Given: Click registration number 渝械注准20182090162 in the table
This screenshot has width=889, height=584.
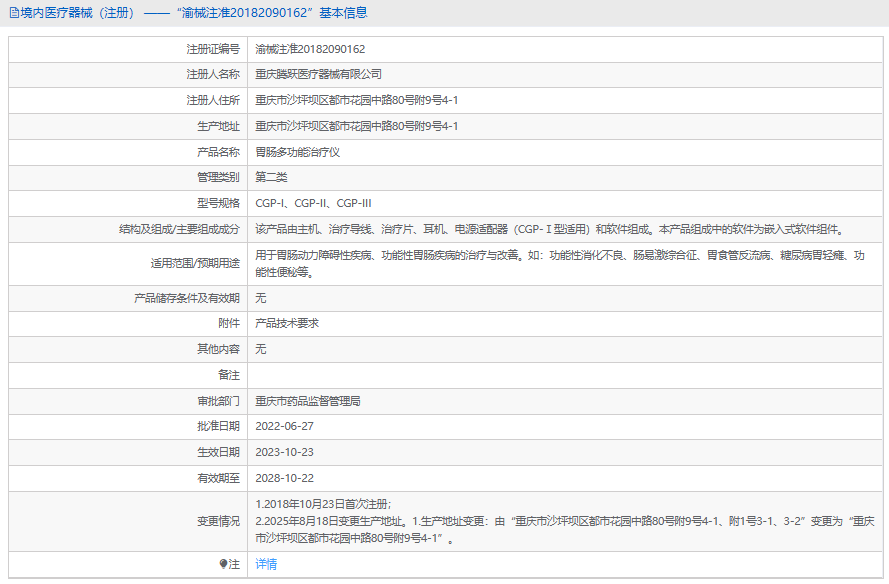Looking at the screenshot, I should 310,49.
